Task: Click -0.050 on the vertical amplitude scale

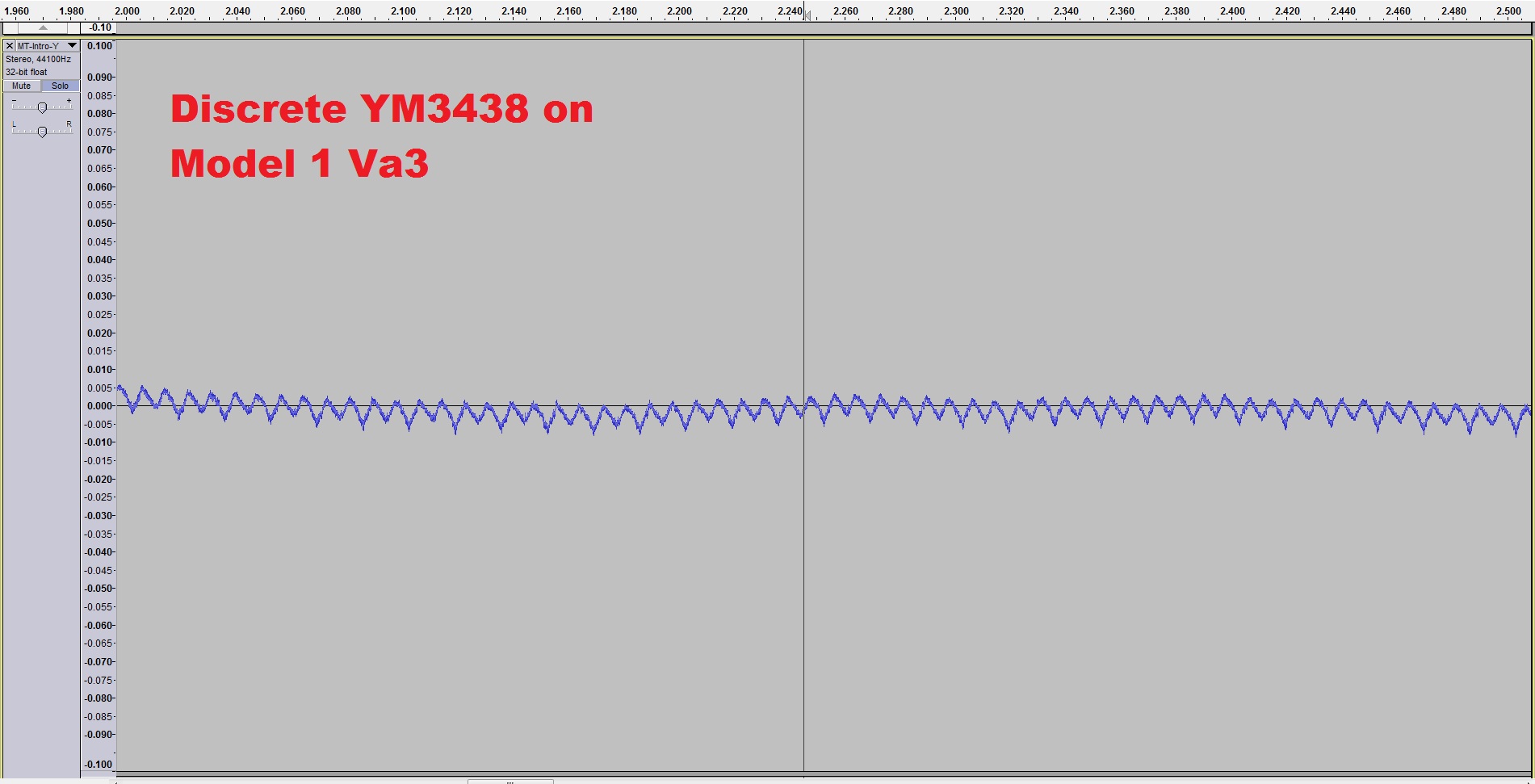Action: [100, 589]
